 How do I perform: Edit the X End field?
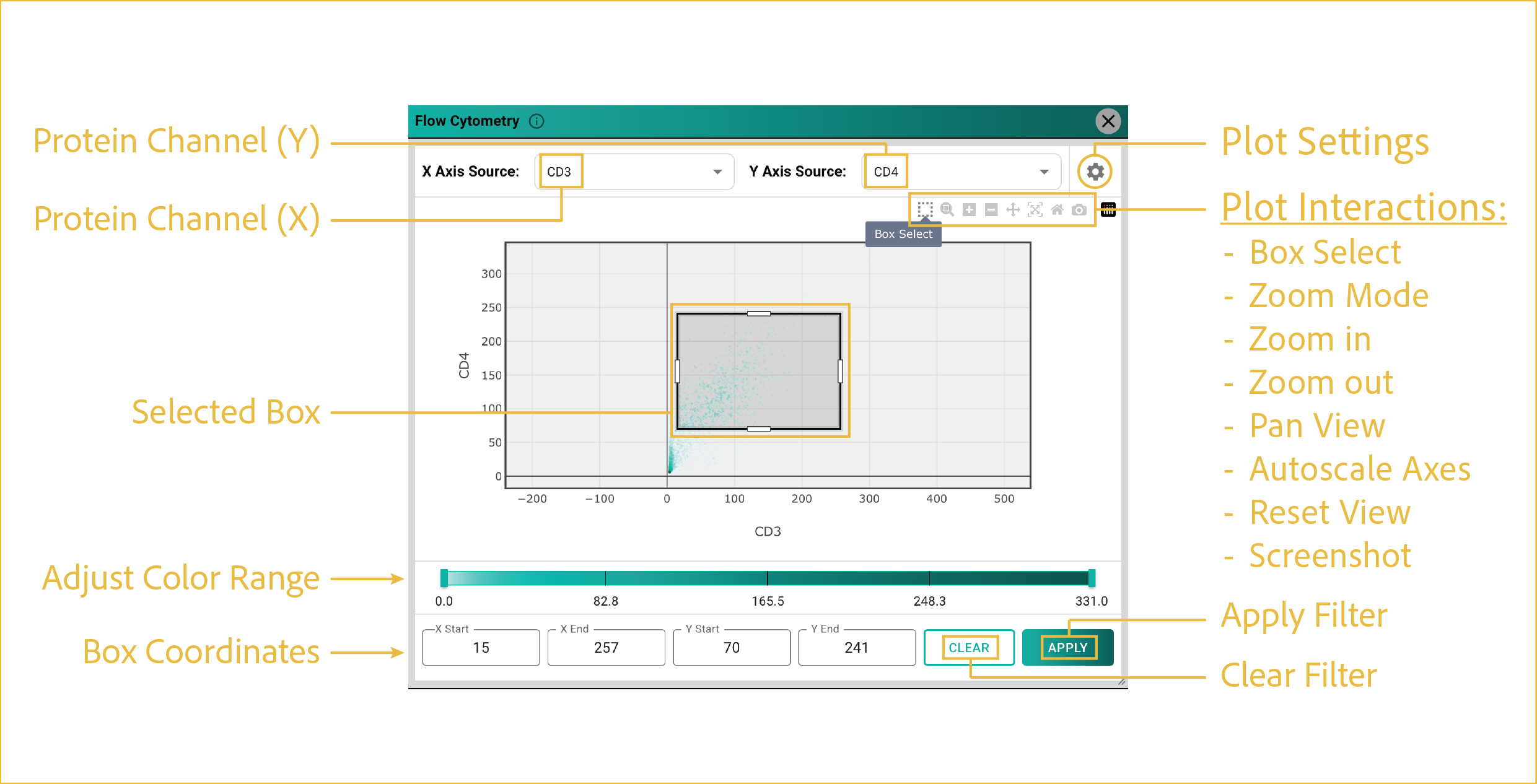coord(606,647)
